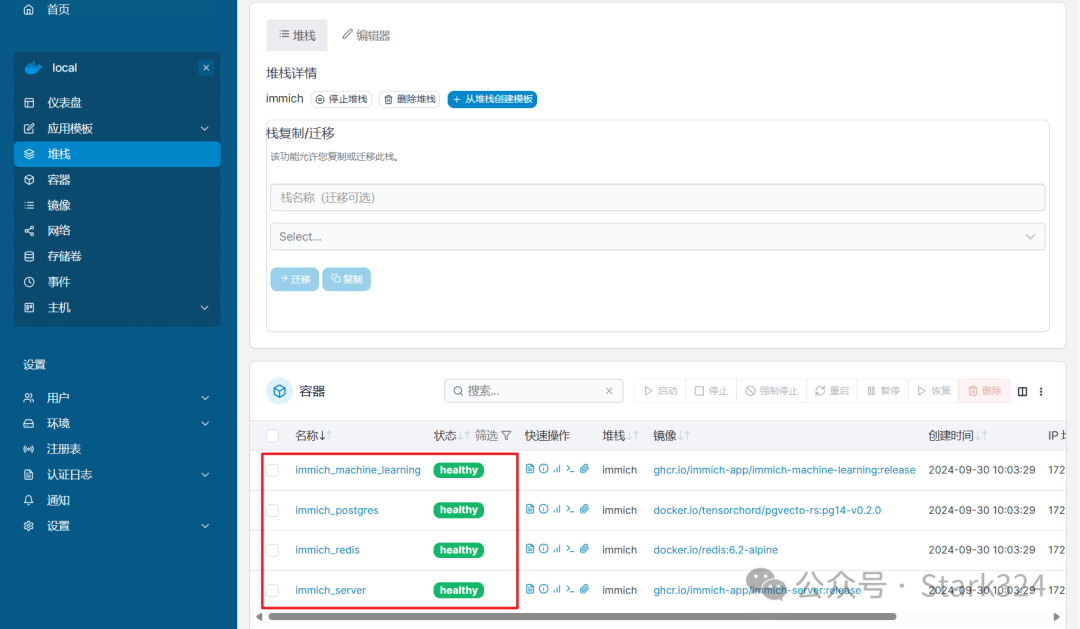The width and height of the screenshot is (1080, 629).
Task: Open console icon for immich_postgres
Action: 570,509
